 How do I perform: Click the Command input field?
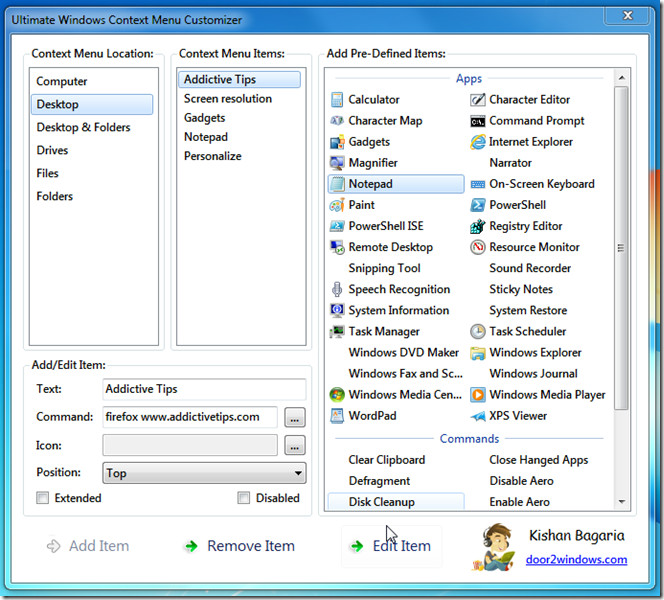[190, 417]
